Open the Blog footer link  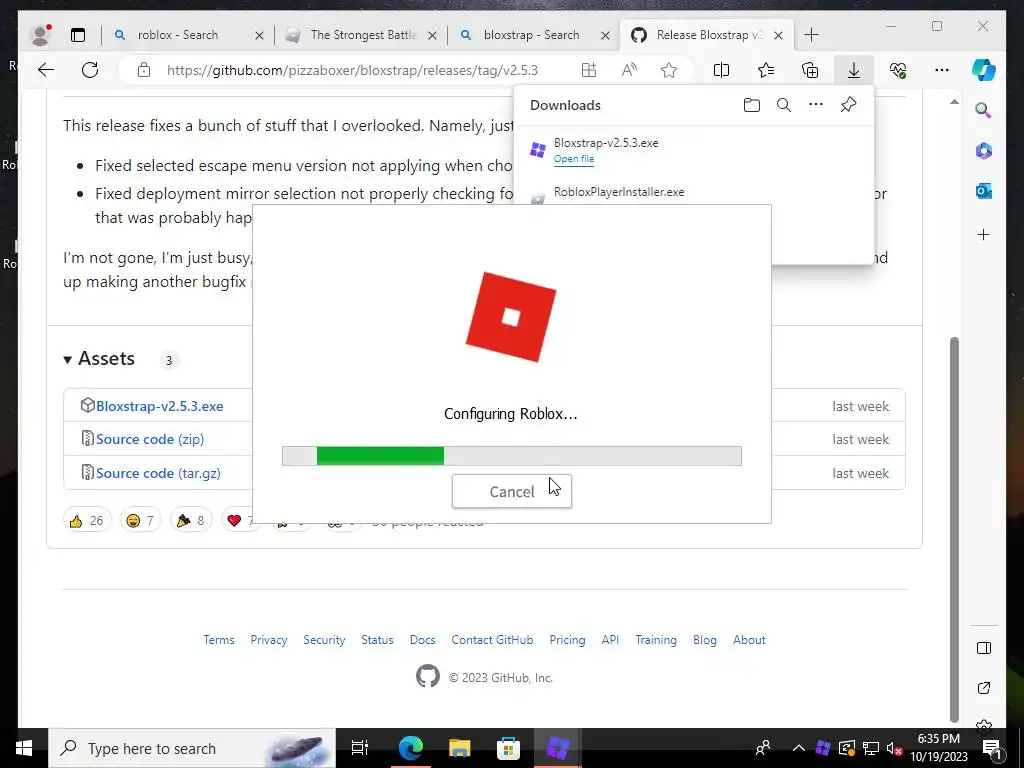(705, 640)
